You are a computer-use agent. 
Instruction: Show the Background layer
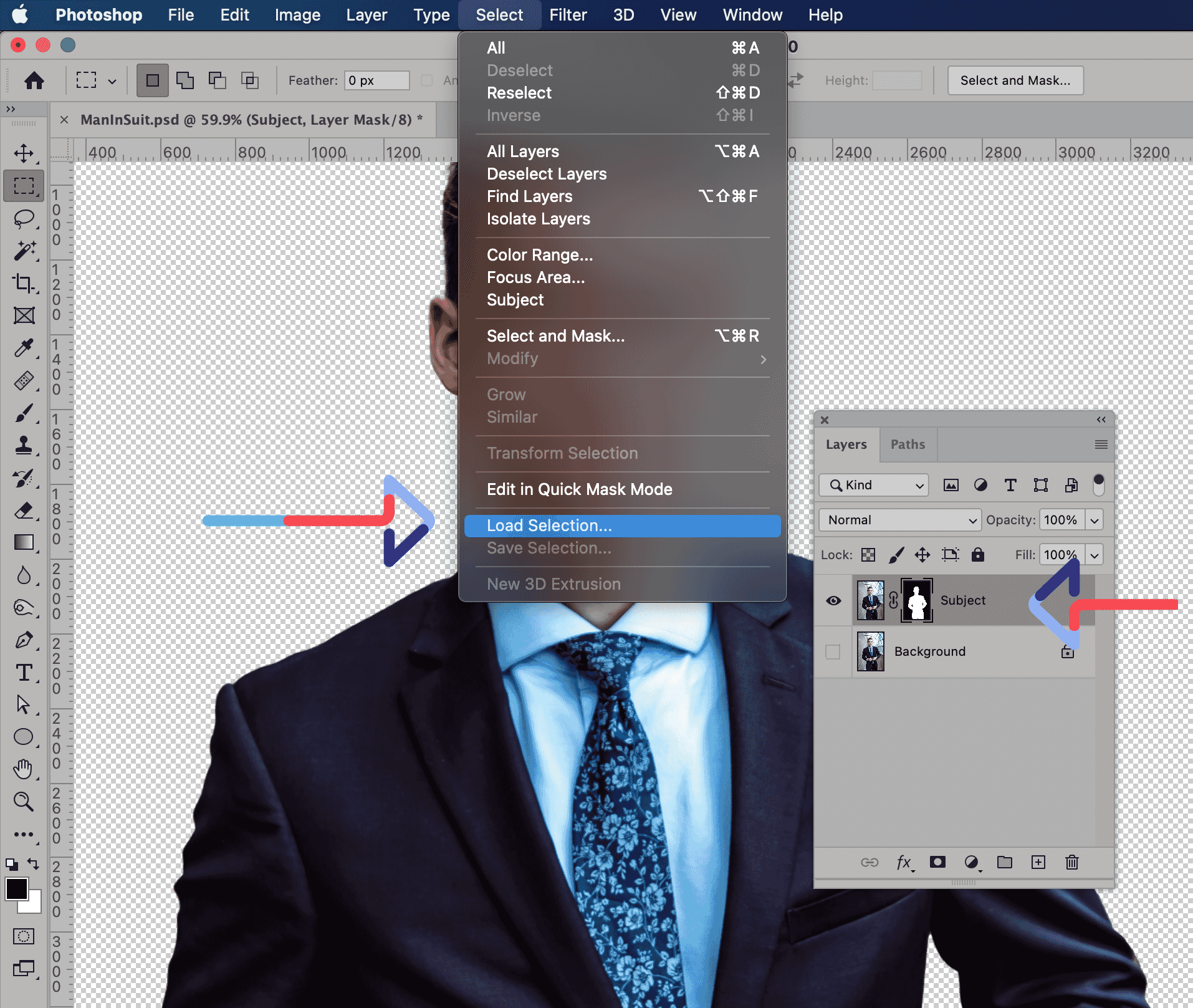(x=833, y=651)
